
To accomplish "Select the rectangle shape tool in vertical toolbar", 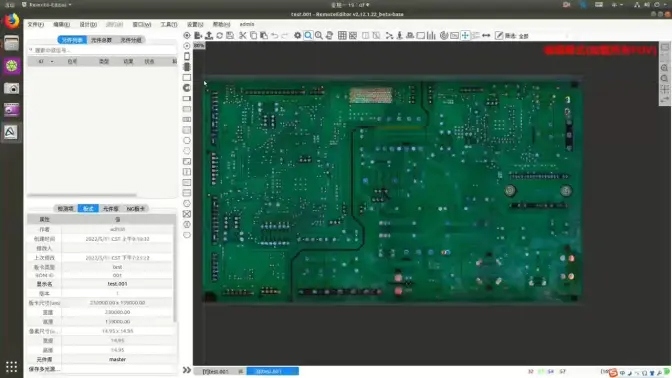I will pyautogui.click(x=187, y=78).
